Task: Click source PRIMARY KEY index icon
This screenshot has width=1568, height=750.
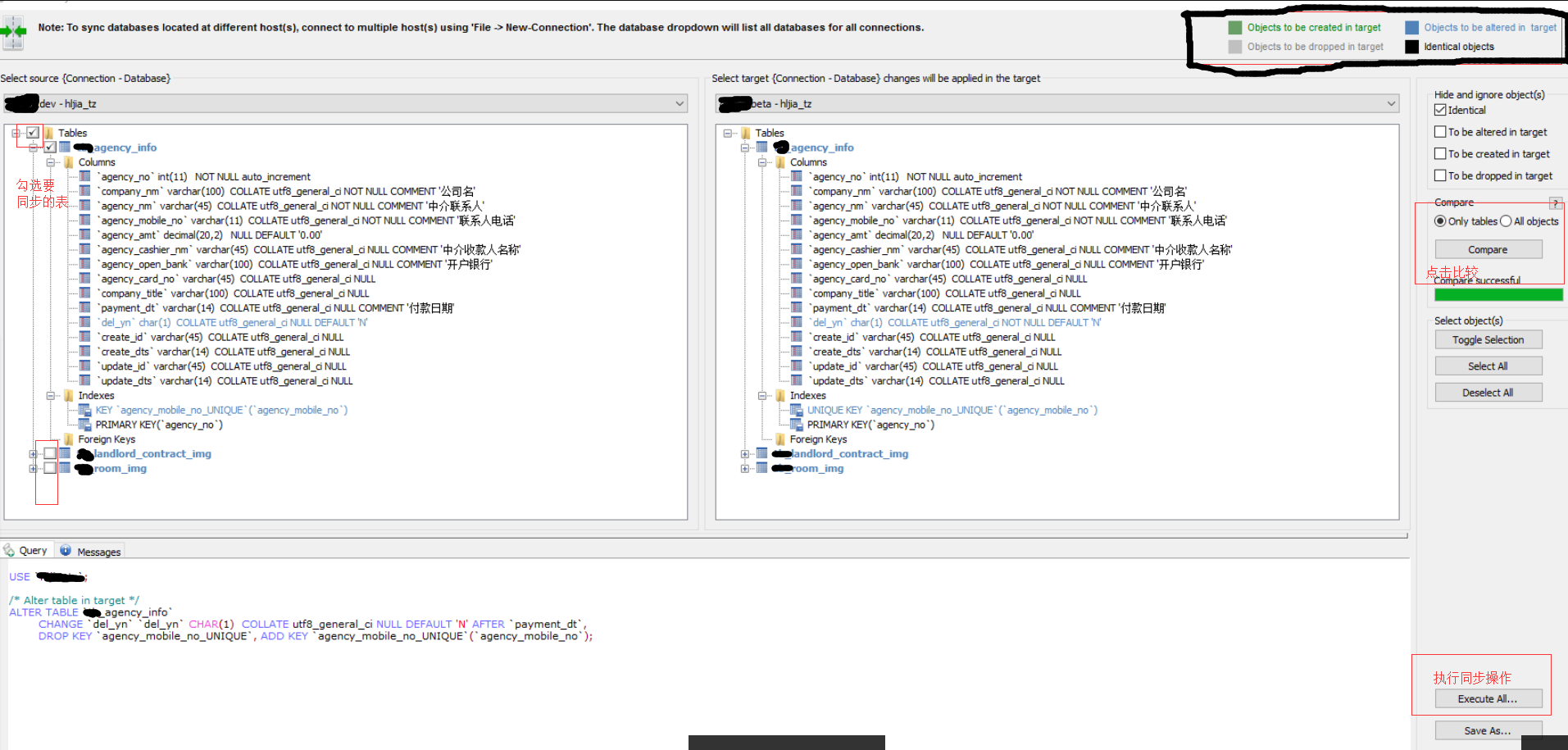Action: click(x=84, y=425)
